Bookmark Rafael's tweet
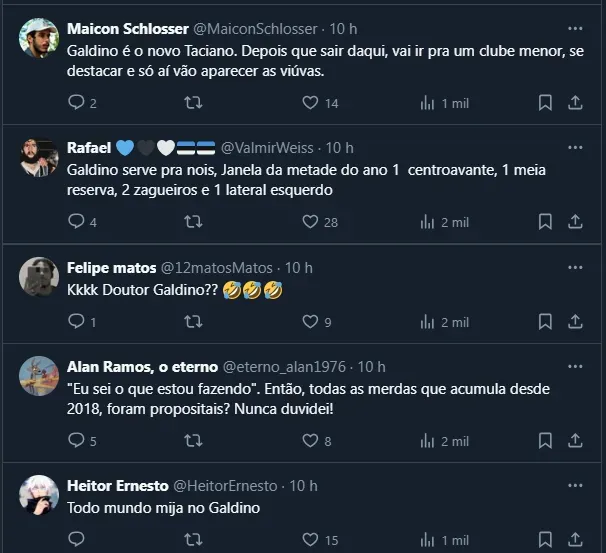Image resolution: width=606 pixels, height=553 pixels. click(545, 222)
